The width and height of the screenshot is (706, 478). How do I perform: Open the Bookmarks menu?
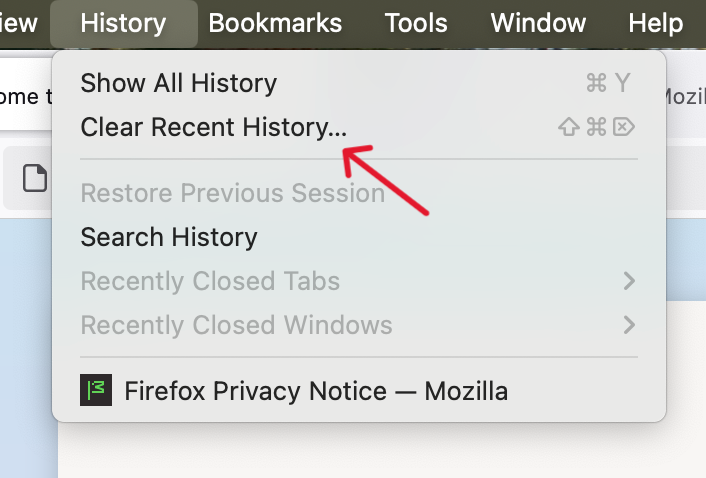tap(275, 23)
